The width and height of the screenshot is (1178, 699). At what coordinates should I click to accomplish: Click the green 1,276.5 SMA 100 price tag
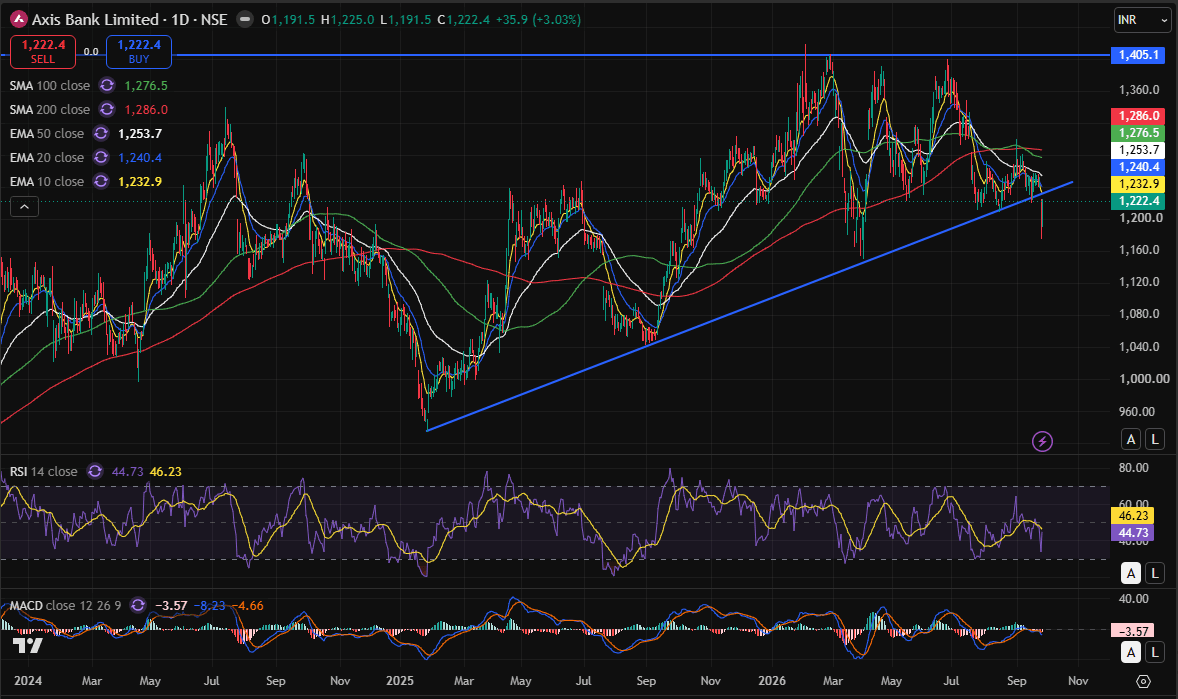[1137, 133]
